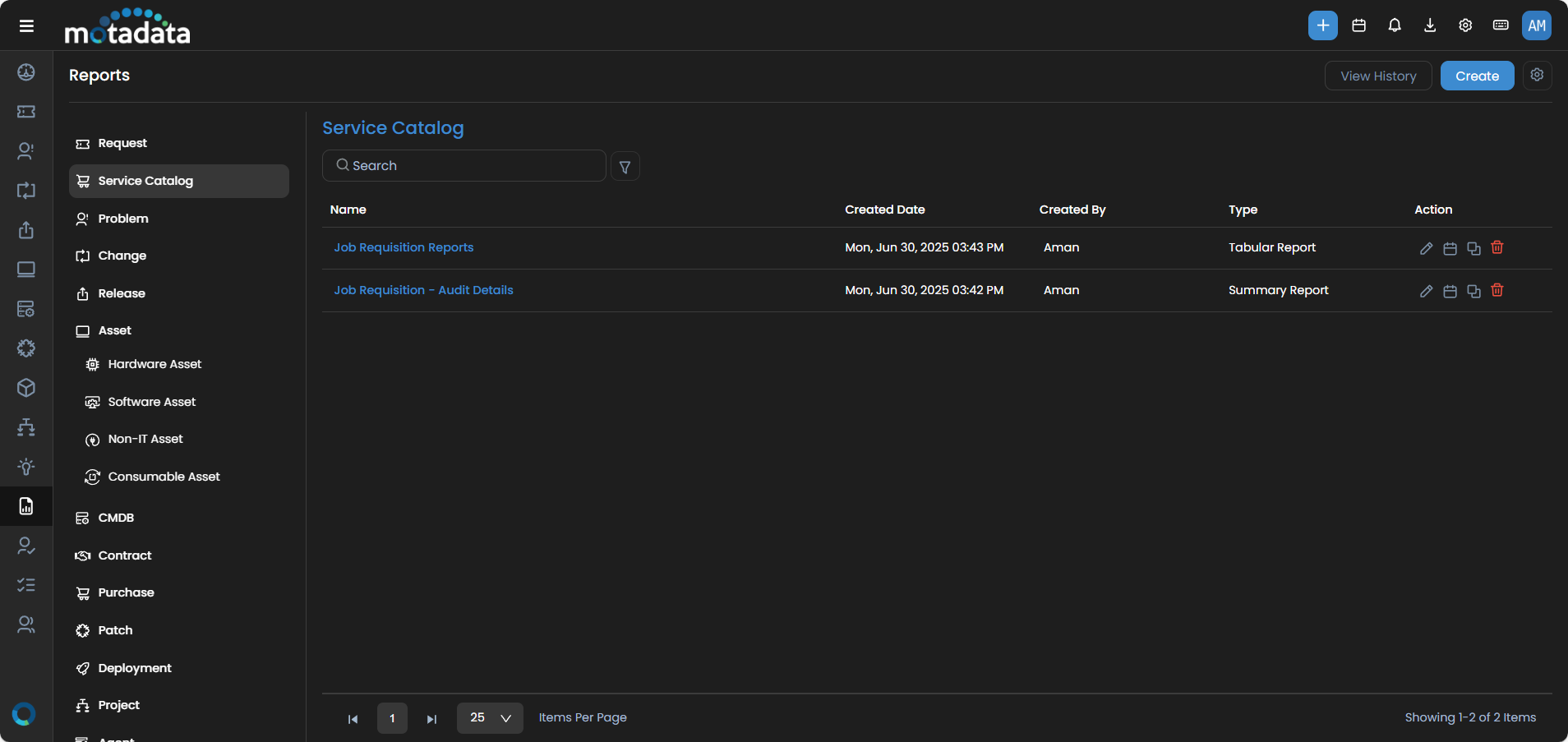
Task: Focus the report Search field
Action: pyautogui.click(x=464, y=165)
